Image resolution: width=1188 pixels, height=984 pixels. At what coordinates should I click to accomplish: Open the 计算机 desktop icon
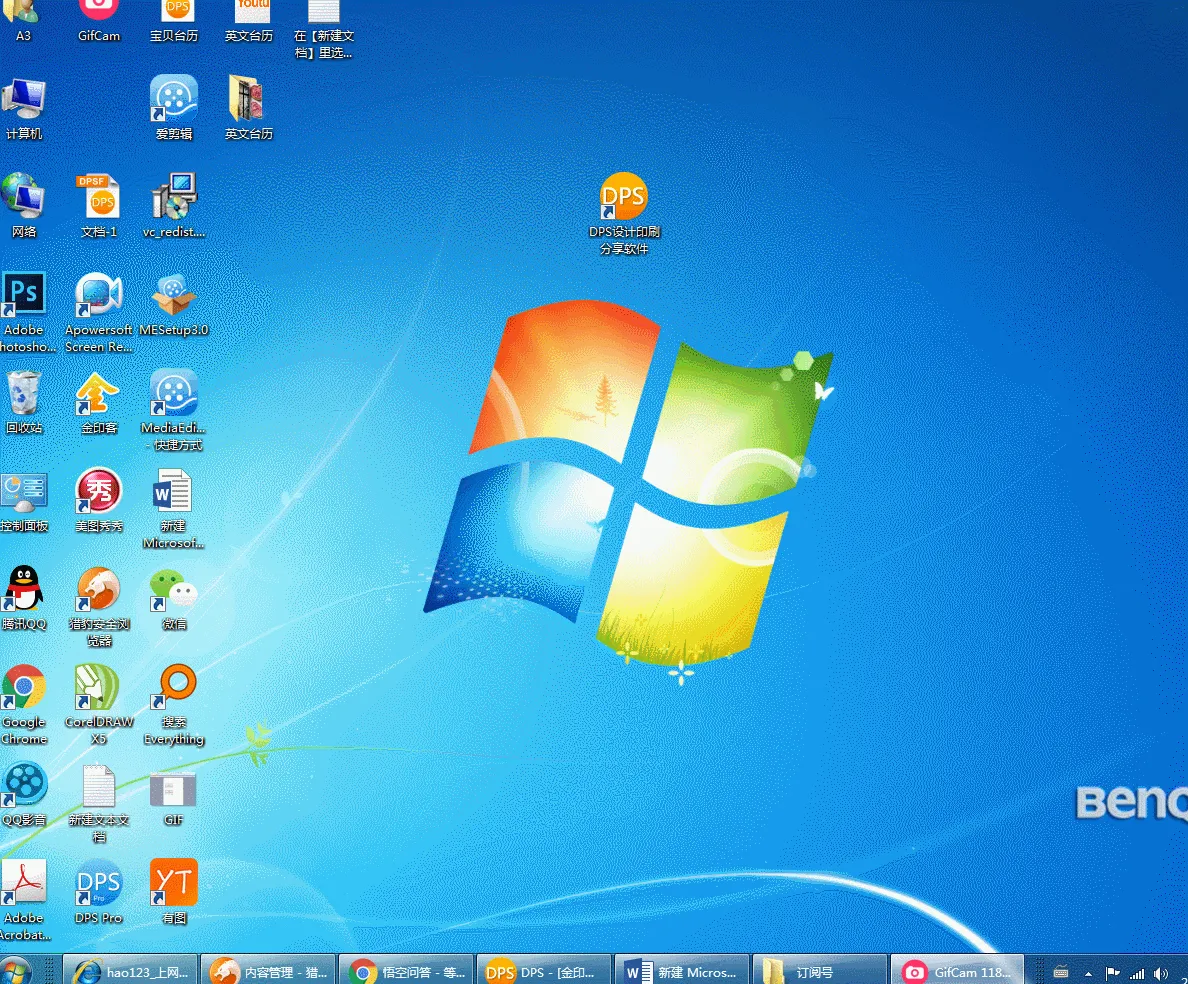click(x=23, y=110)
